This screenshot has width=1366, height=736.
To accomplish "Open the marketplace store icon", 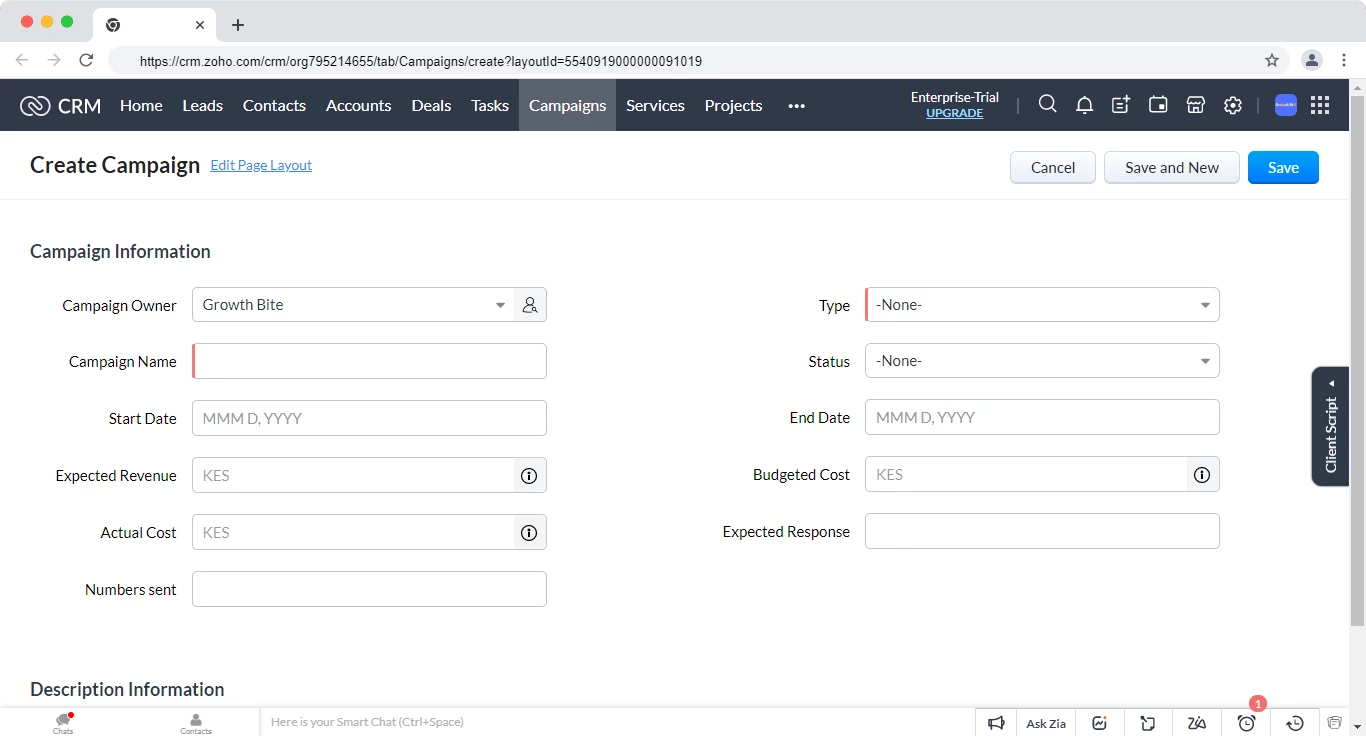I will pyautogui.click(x=1195, y=104).
